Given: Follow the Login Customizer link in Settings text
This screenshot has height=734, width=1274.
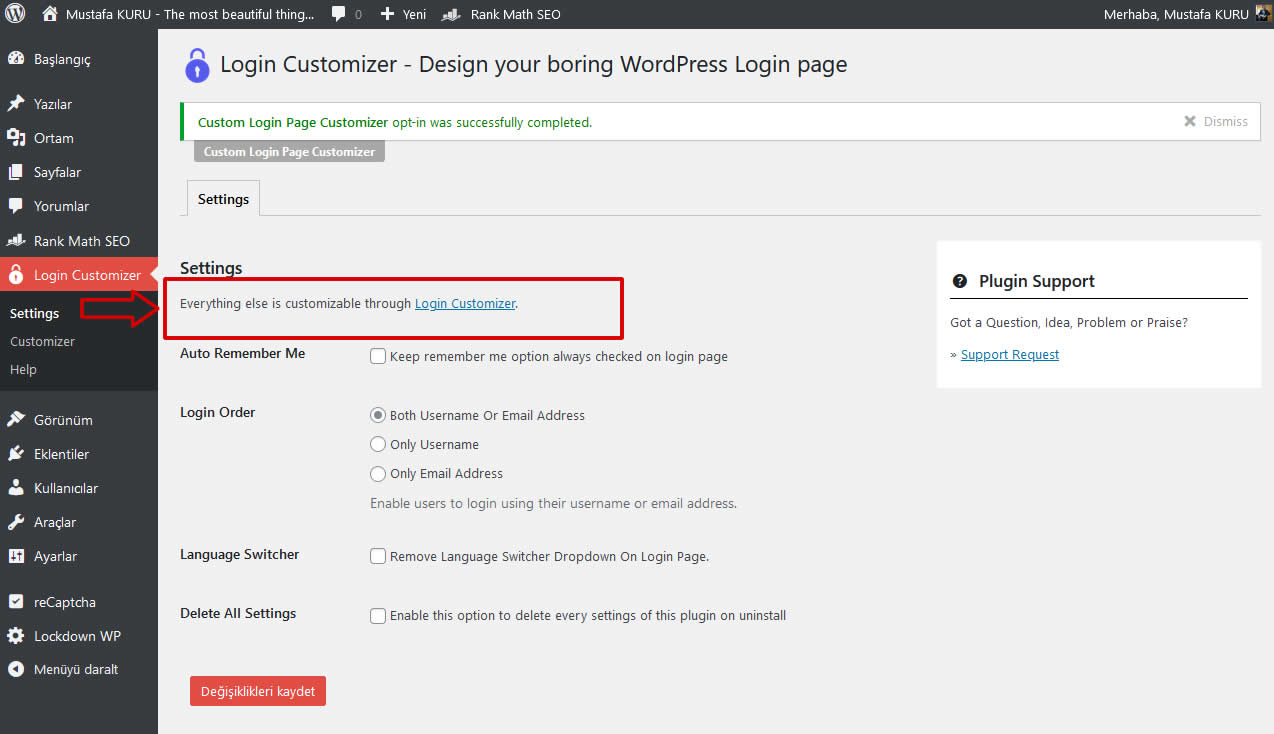Looking at the screenshot, I should pos(465,303).
